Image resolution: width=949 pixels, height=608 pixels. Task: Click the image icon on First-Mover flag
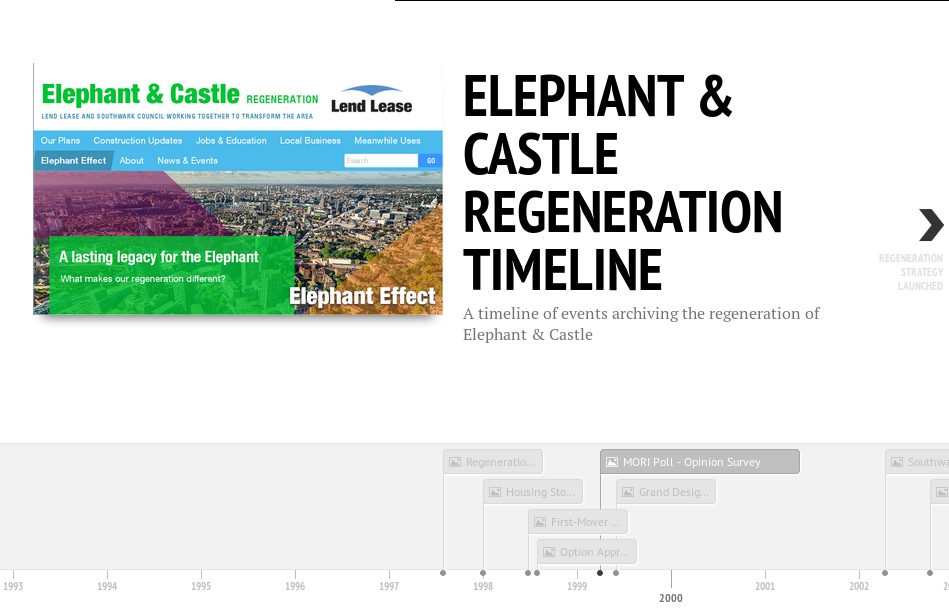point(540,522)
